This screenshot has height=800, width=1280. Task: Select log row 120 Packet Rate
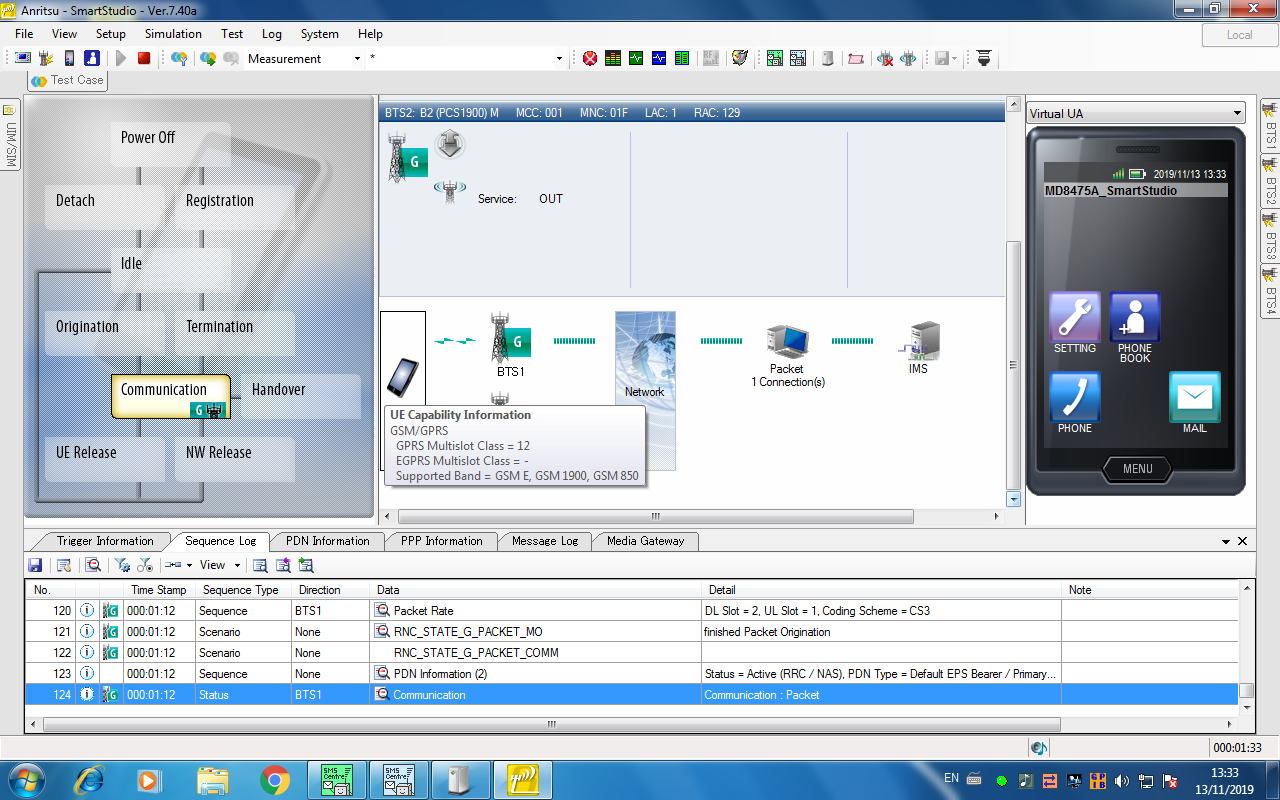point(632,611)
